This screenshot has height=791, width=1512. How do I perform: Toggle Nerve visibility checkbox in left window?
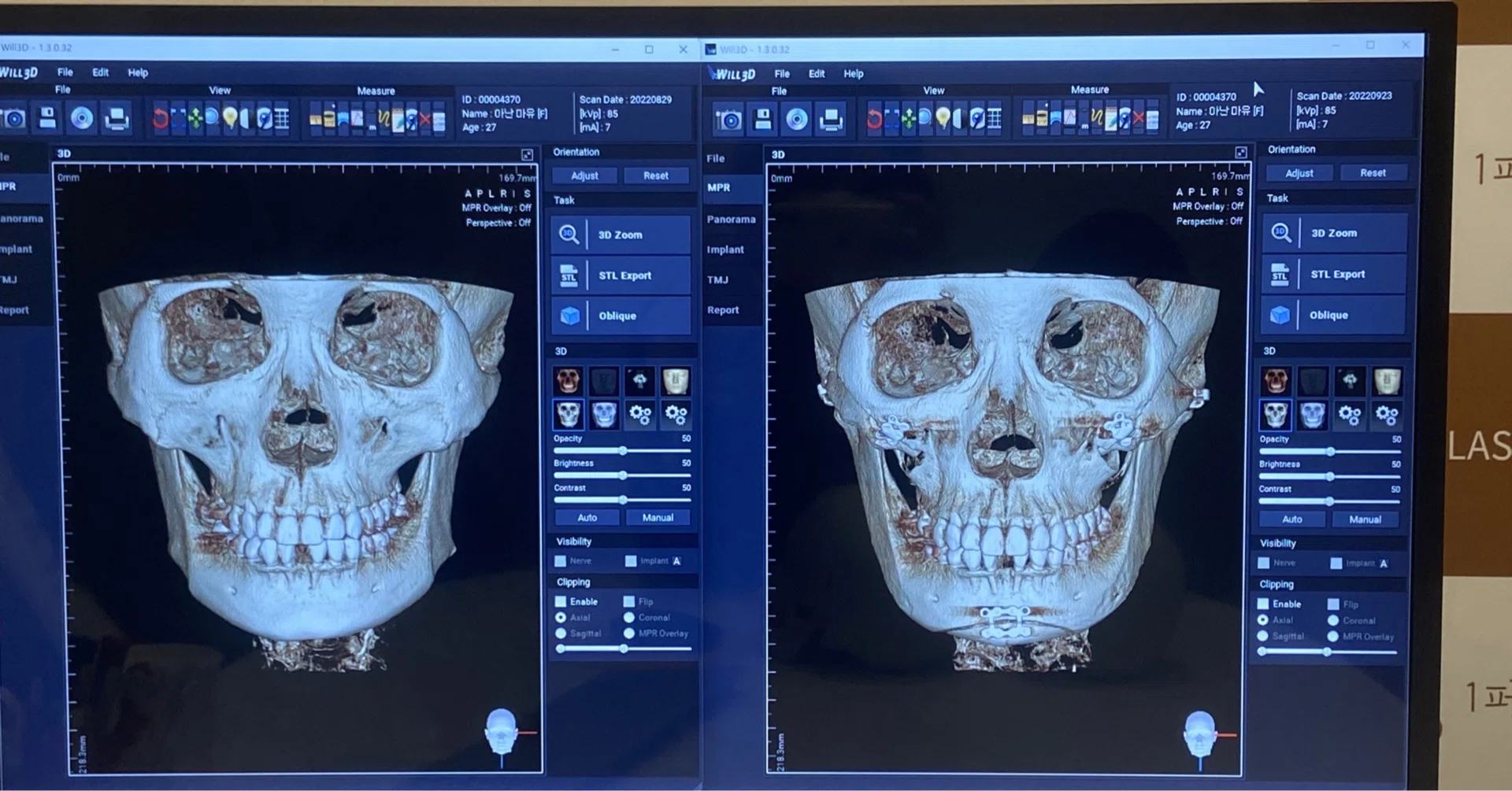[x=561, y=561]
